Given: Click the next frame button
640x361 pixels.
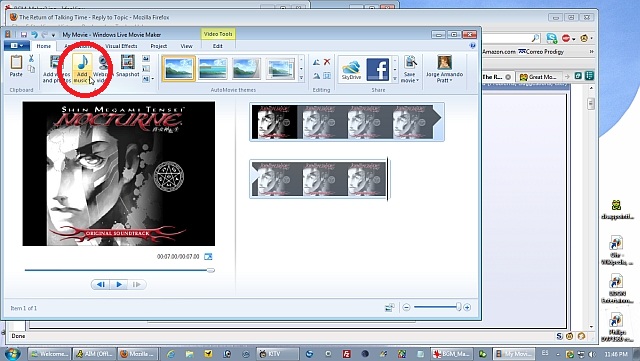Looking at the screenshot, I should [137, 284].
